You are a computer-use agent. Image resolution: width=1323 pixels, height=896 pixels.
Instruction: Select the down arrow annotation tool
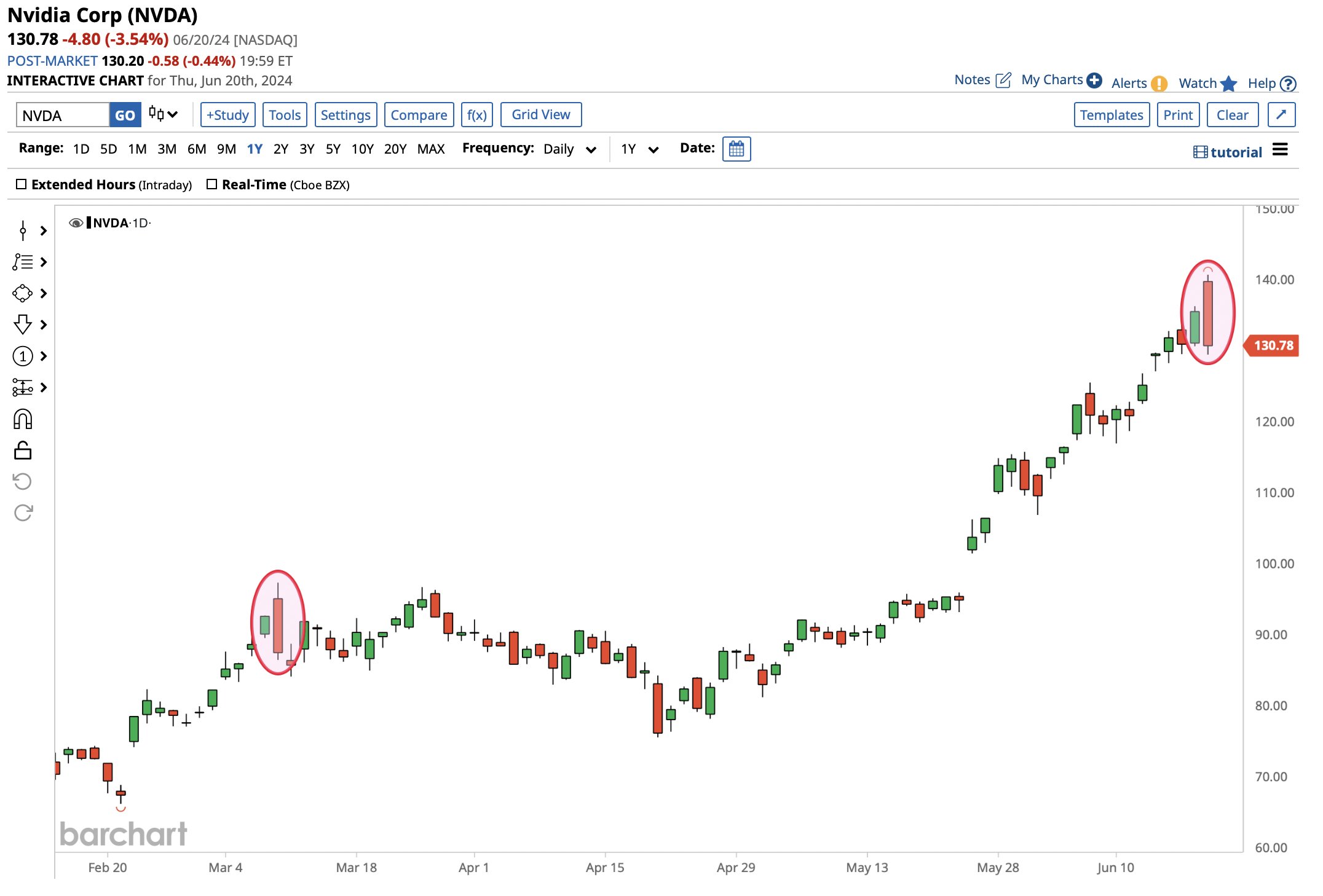pyautogui.click(x=23, y=324)
